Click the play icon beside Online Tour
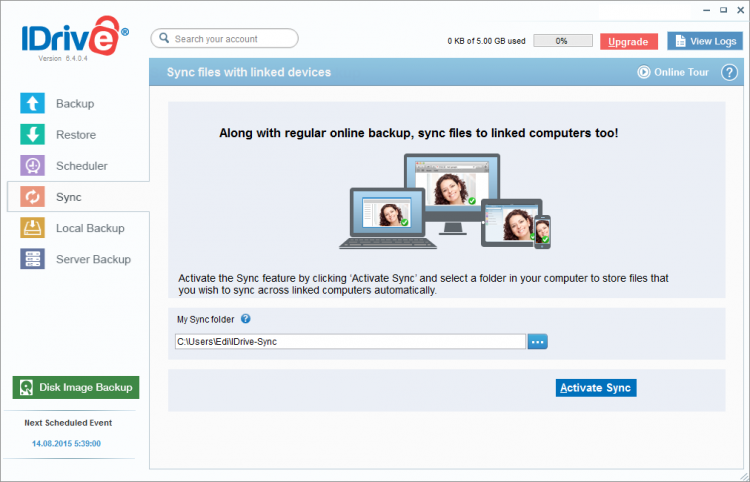Viewport: 750px width, 482px height. [x=644, y=72]
